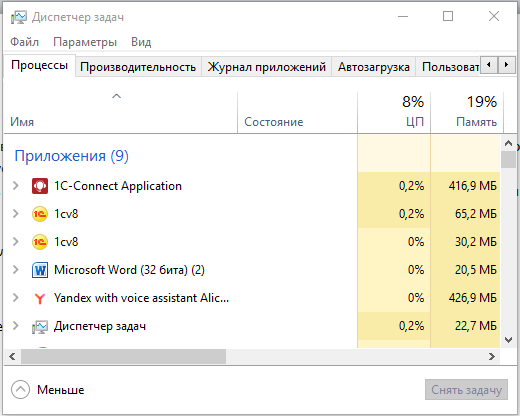The width and height of the screenshot is (520, 416).
Task: Collapse details with the Меньше arrow icon
Action: click(x=20, y=389)
